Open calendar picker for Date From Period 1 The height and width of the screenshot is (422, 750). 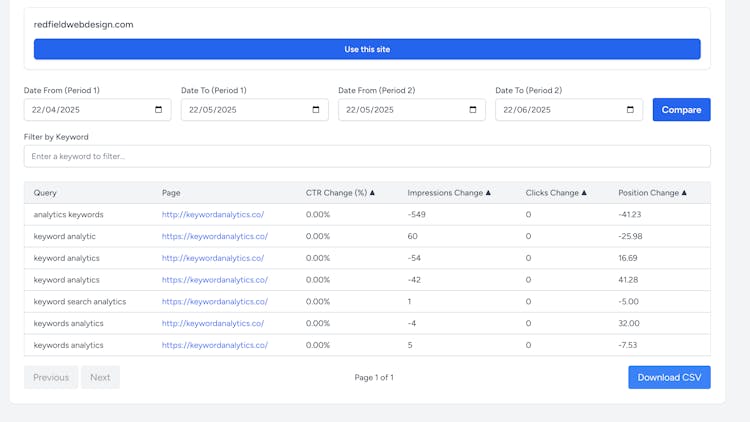[x=158, y=110]
